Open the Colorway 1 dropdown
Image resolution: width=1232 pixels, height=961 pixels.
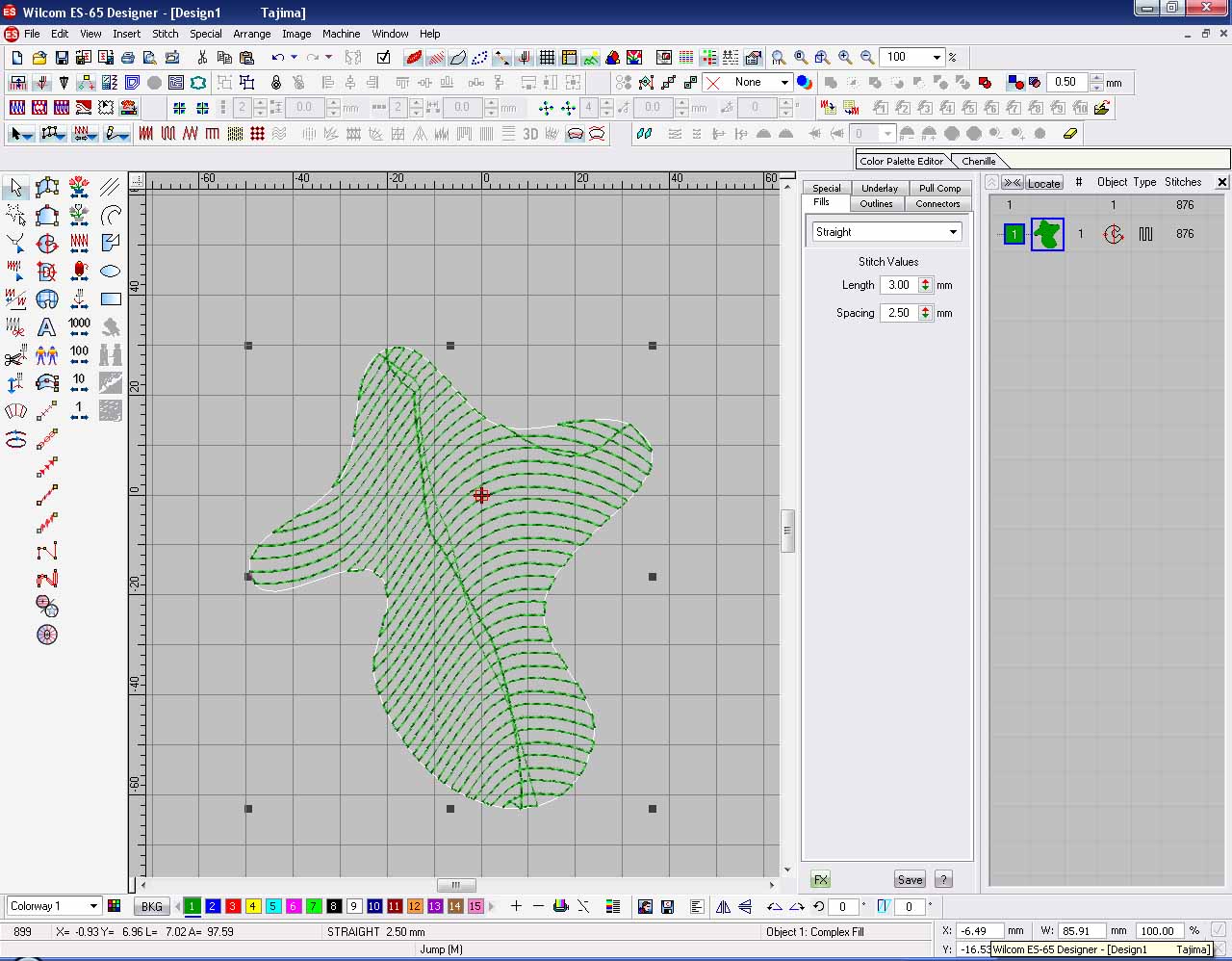[x=93, y=906]
